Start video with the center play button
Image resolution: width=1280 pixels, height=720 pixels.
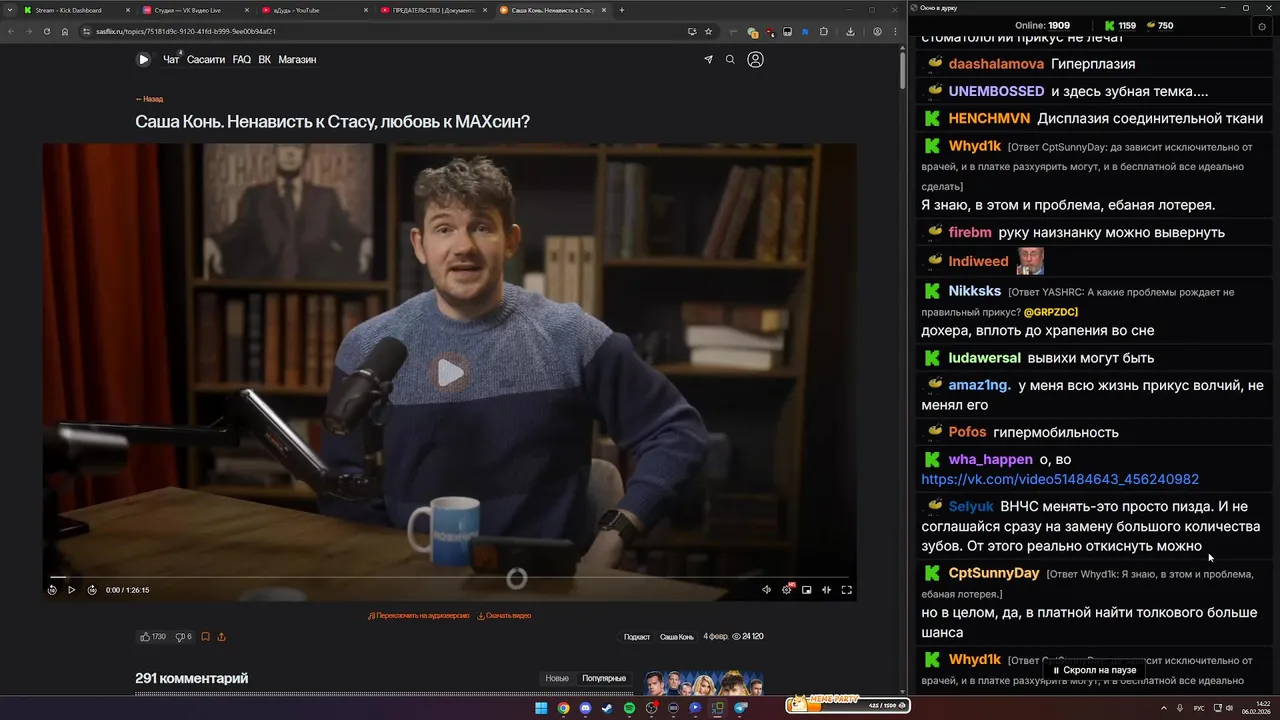tap(450, 373)
